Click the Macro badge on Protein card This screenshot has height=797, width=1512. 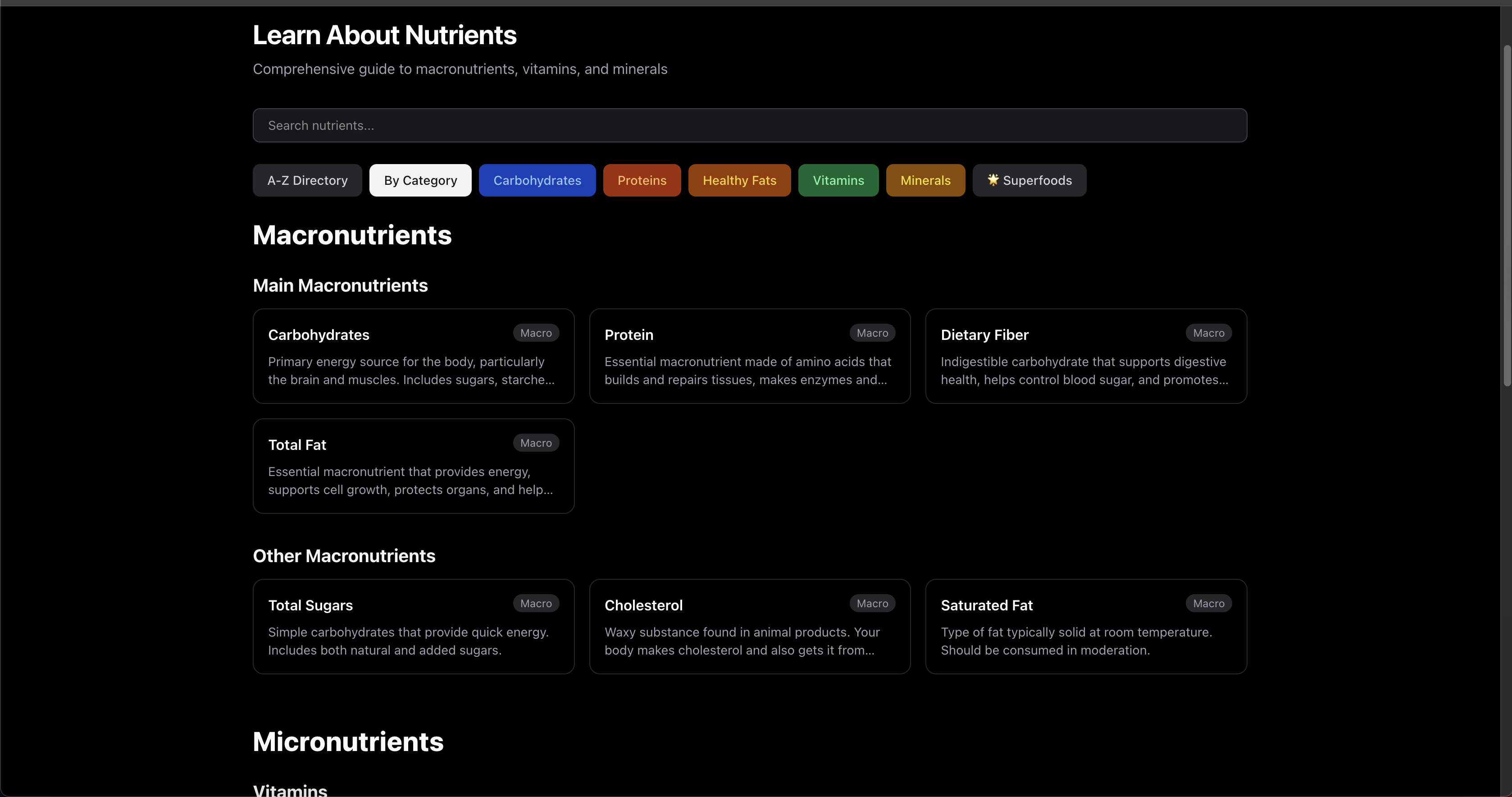click(x=872, y=332)
